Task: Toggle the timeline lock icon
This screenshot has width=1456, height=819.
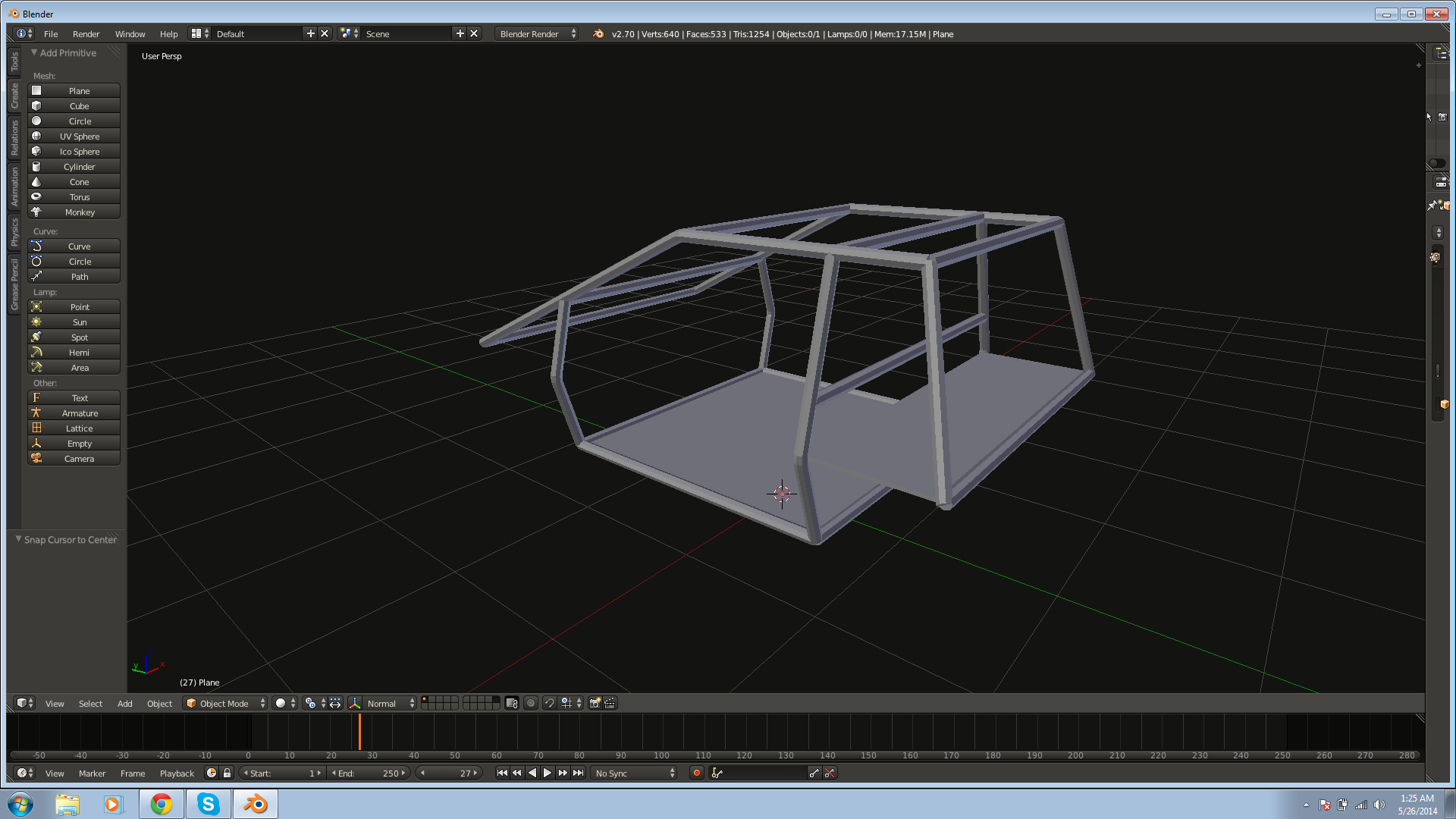Action: tap(227, 773)
